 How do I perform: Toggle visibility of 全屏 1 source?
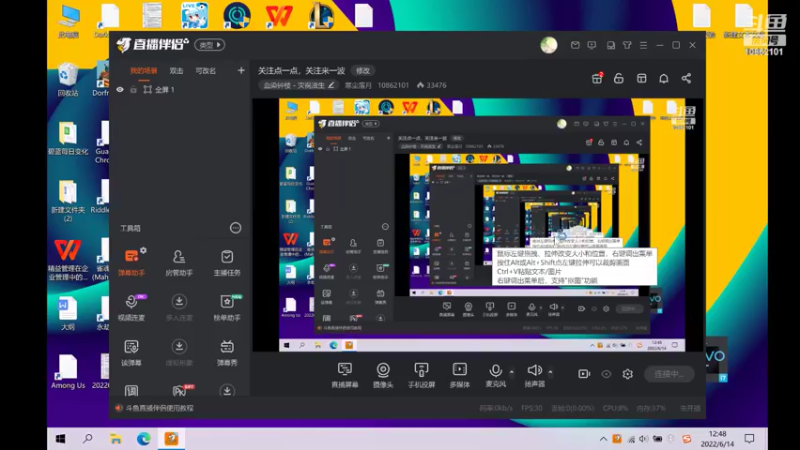[x=120, y=90]
